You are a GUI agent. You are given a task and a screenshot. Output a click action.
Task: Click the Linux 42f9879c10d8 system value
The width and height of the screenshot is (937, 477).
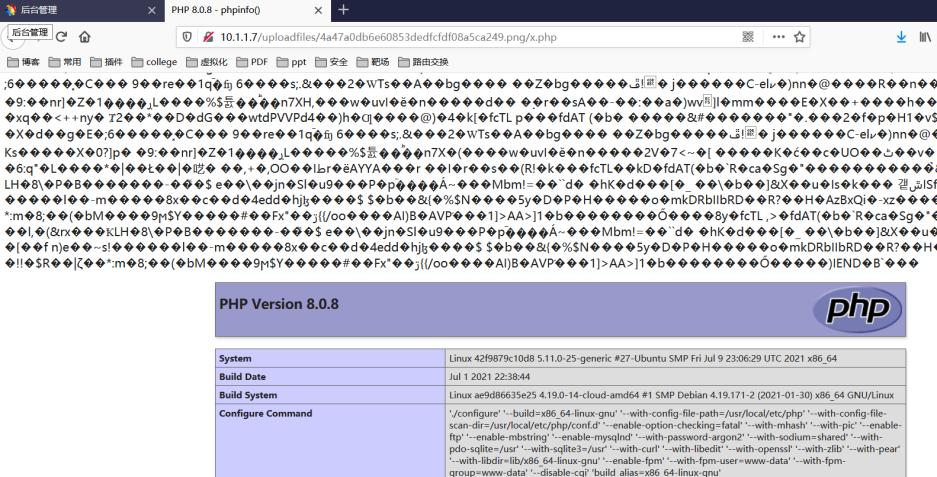643,359
